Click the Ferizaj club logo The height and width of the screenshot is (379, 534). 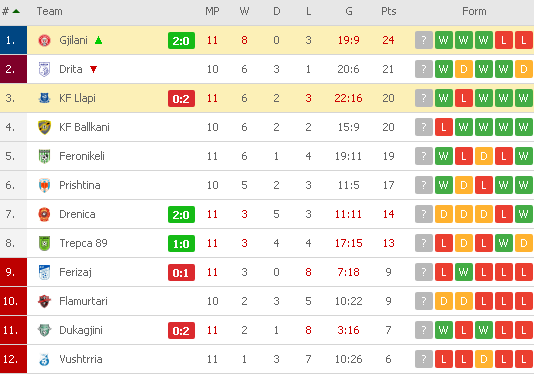44,272
